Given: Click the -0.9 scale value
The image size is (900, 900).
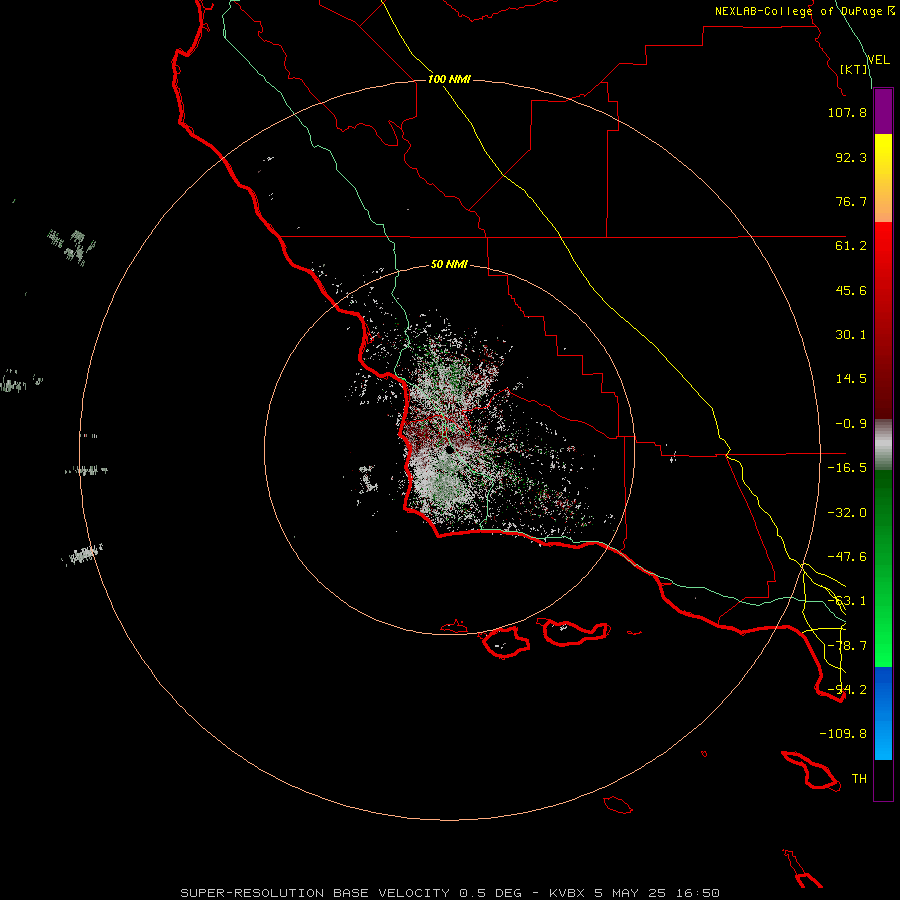Looking at the screenshot, I should (851, 424).
